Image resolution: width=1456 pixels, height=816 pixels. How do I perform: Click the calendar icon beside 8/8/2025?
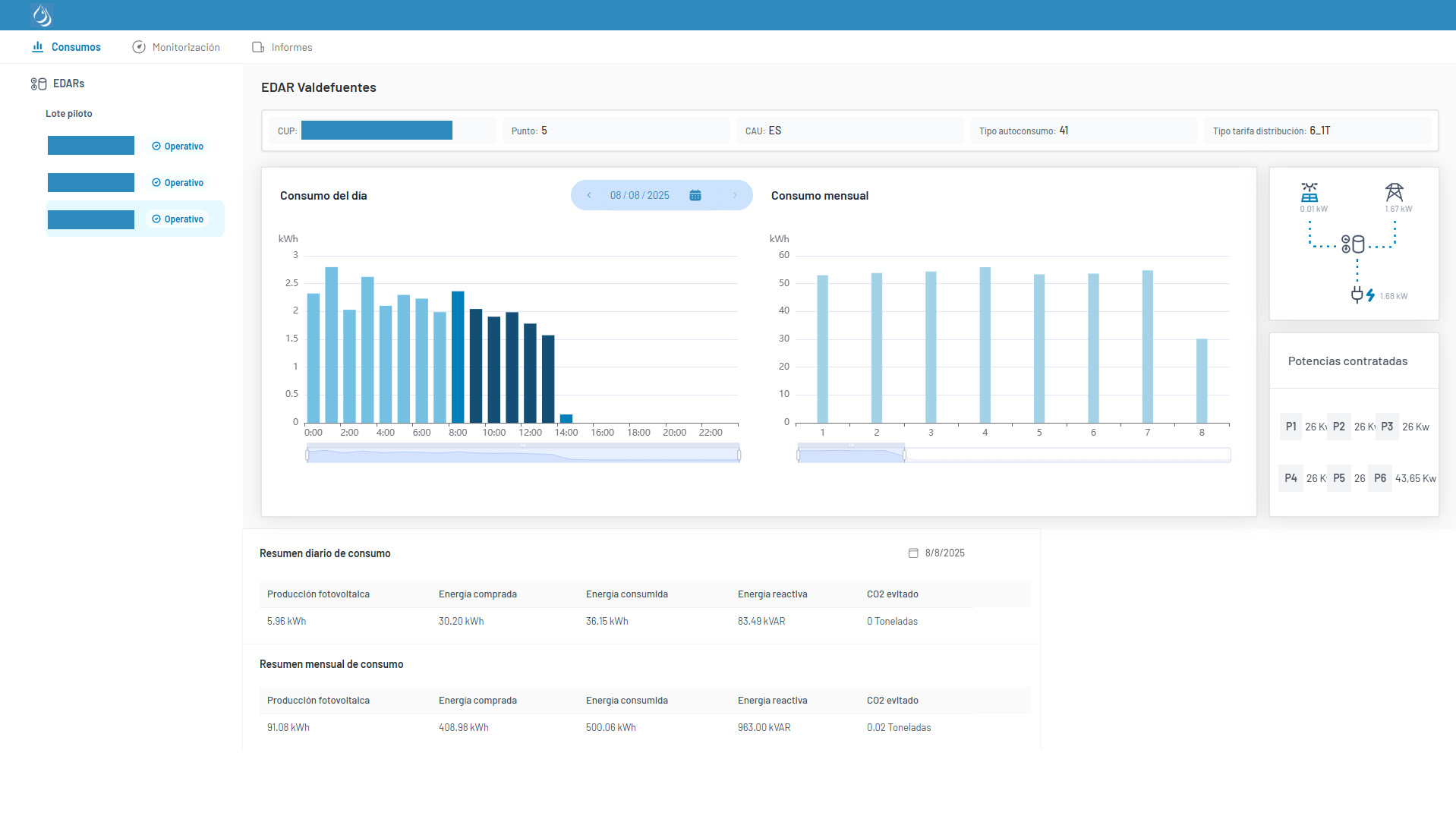[913, 553]
